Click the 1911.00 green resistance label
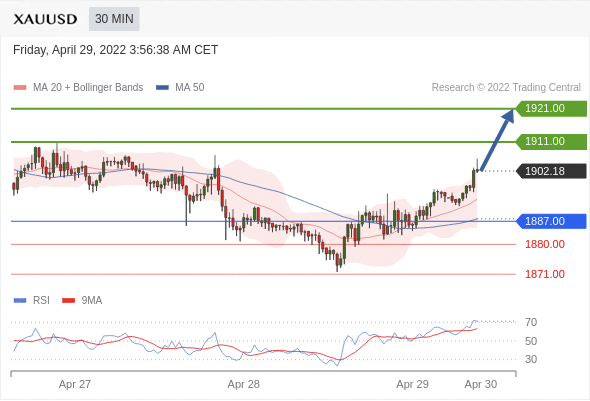The image size is (590, 401). [551, 141]
